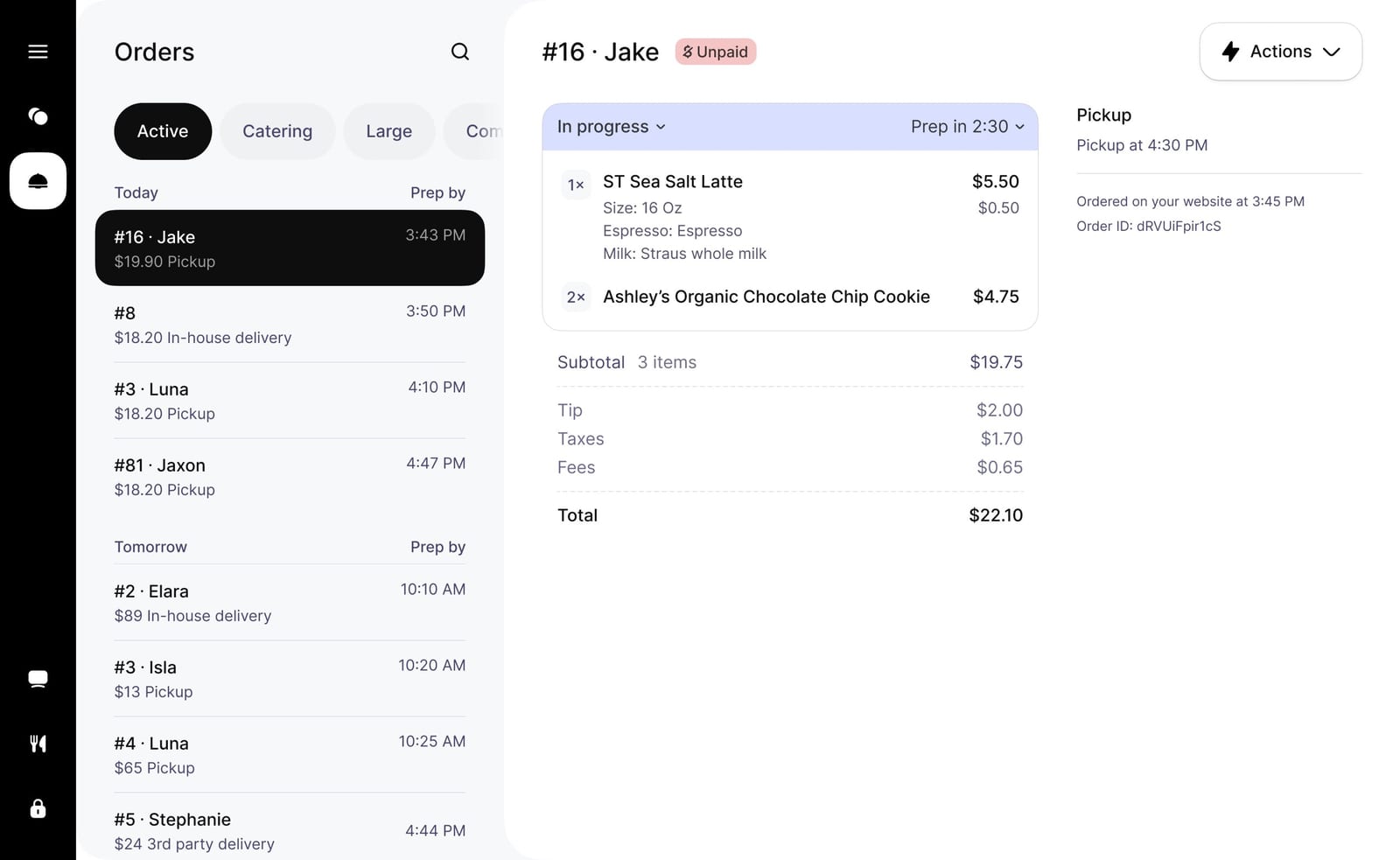
Task: Click the 2× quantity badge for cookie
Action: (576, 297)
